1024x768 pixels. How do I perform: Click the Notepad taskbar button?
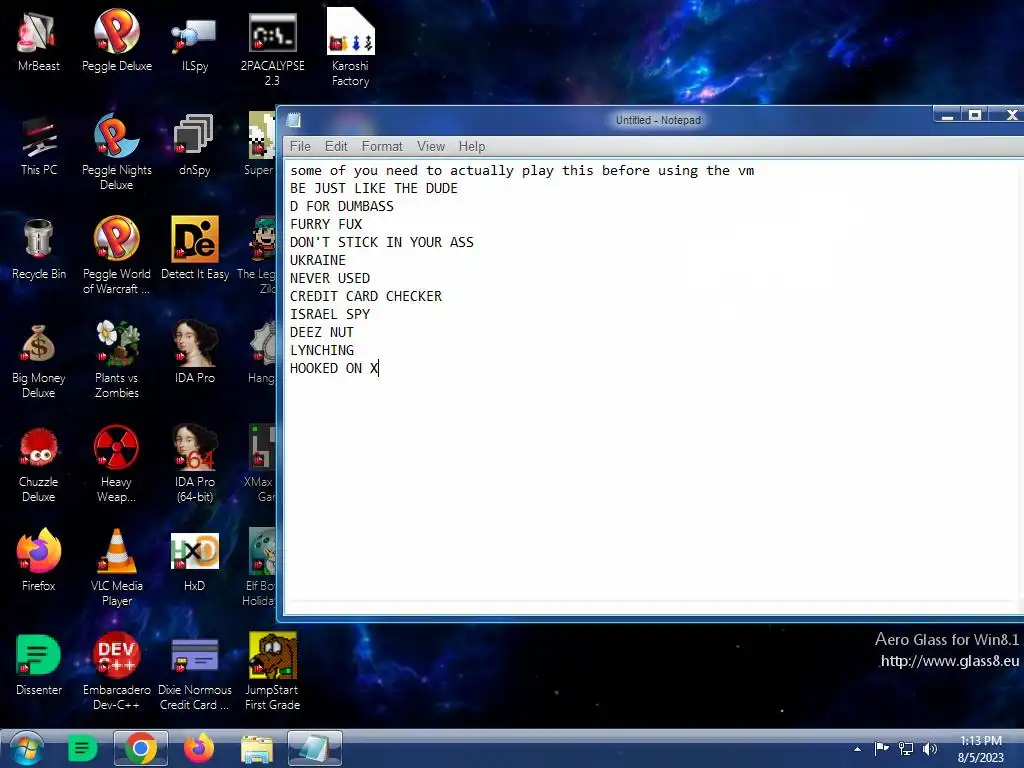pos(315,748)
